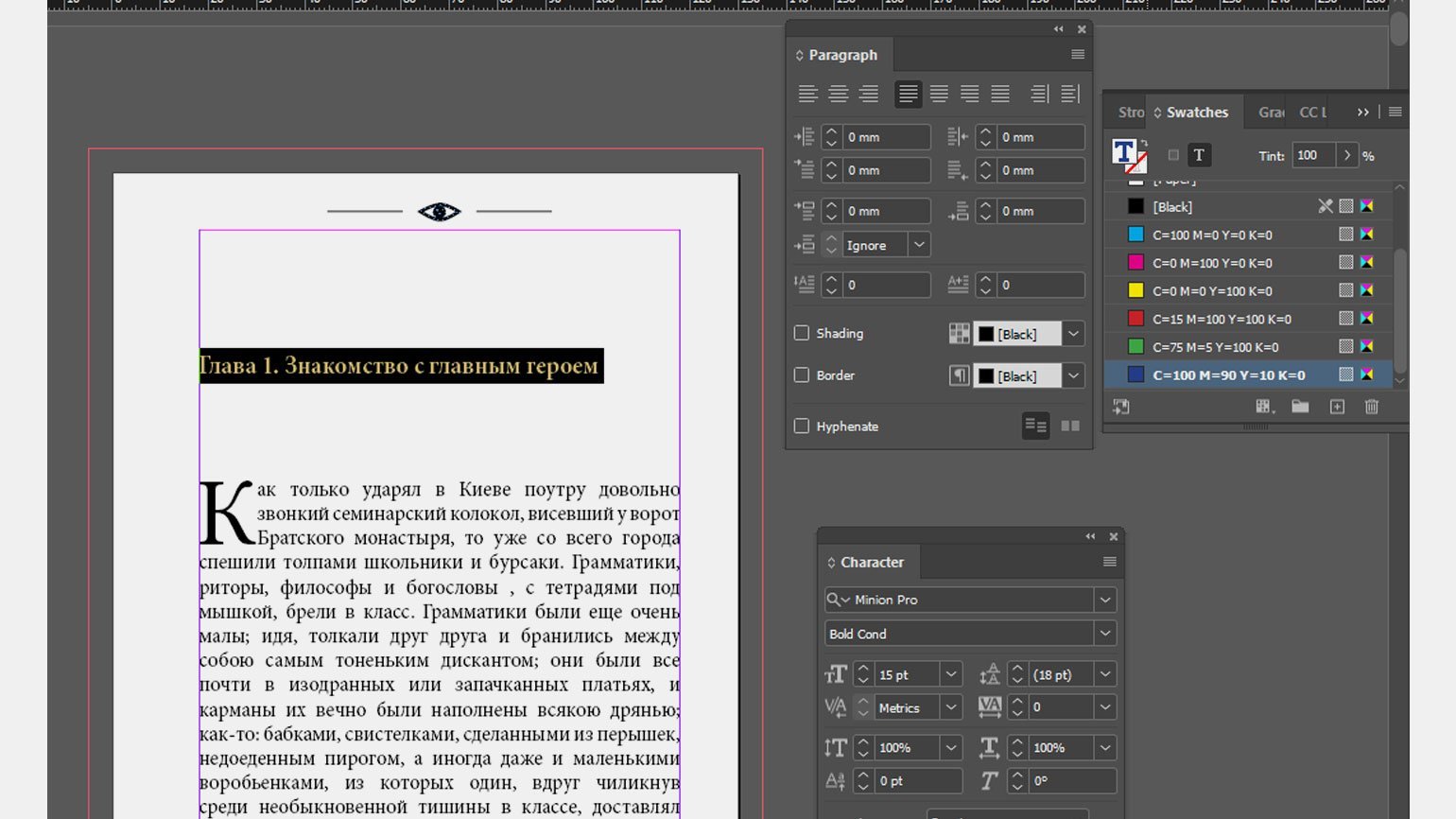Select the red C=15 M=100 Y=100 swatch
This screenshot has width=1456, height=819.
(1222, 319)
